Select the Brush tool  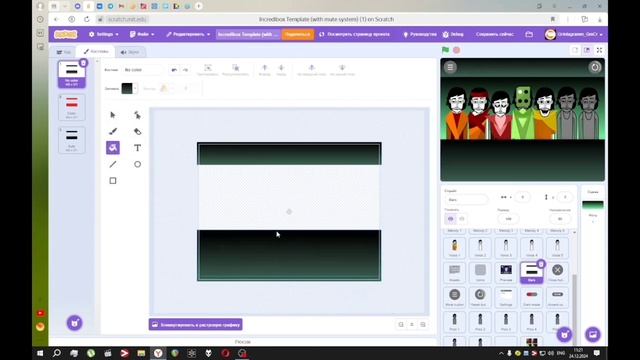point(113,131)
